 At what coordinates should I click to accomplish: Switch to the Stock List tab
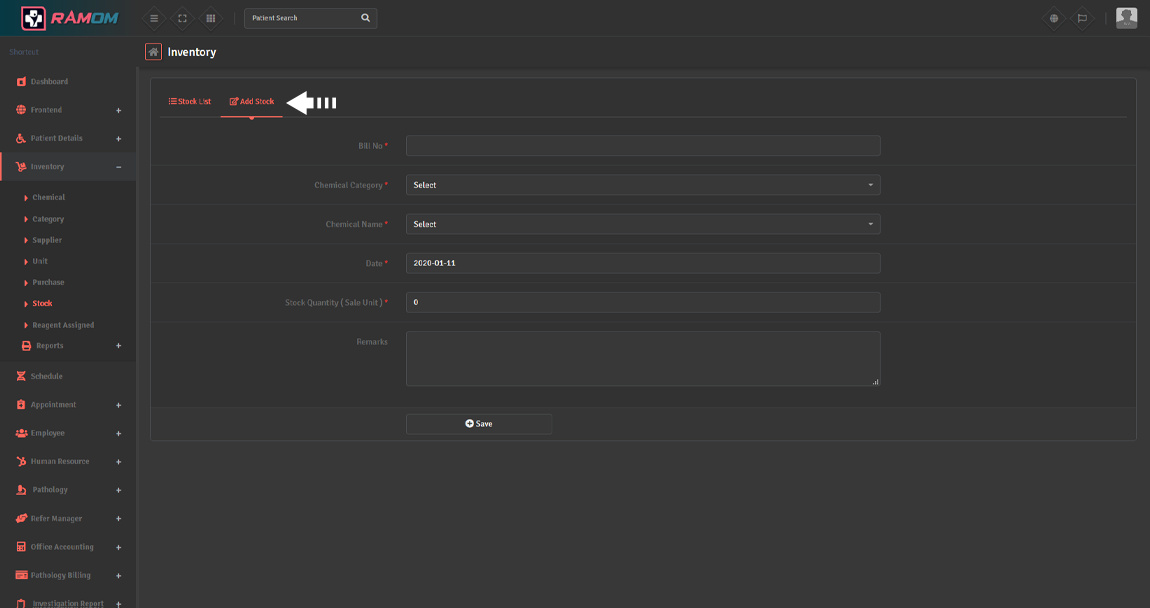click(190, 101)
